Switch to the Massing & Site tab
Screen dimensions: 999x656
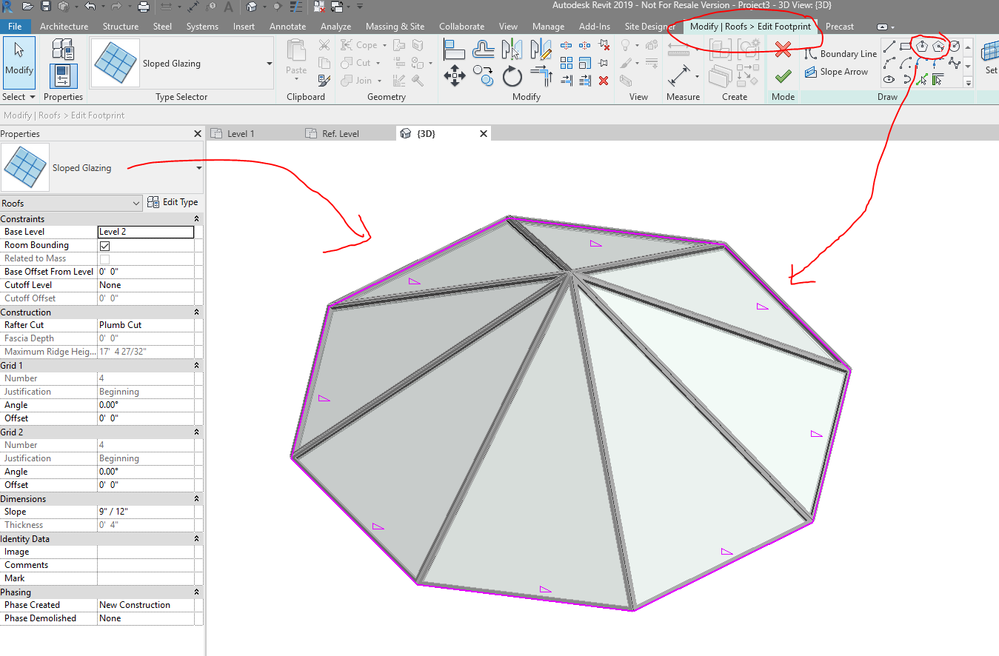[x=395, y=26]
